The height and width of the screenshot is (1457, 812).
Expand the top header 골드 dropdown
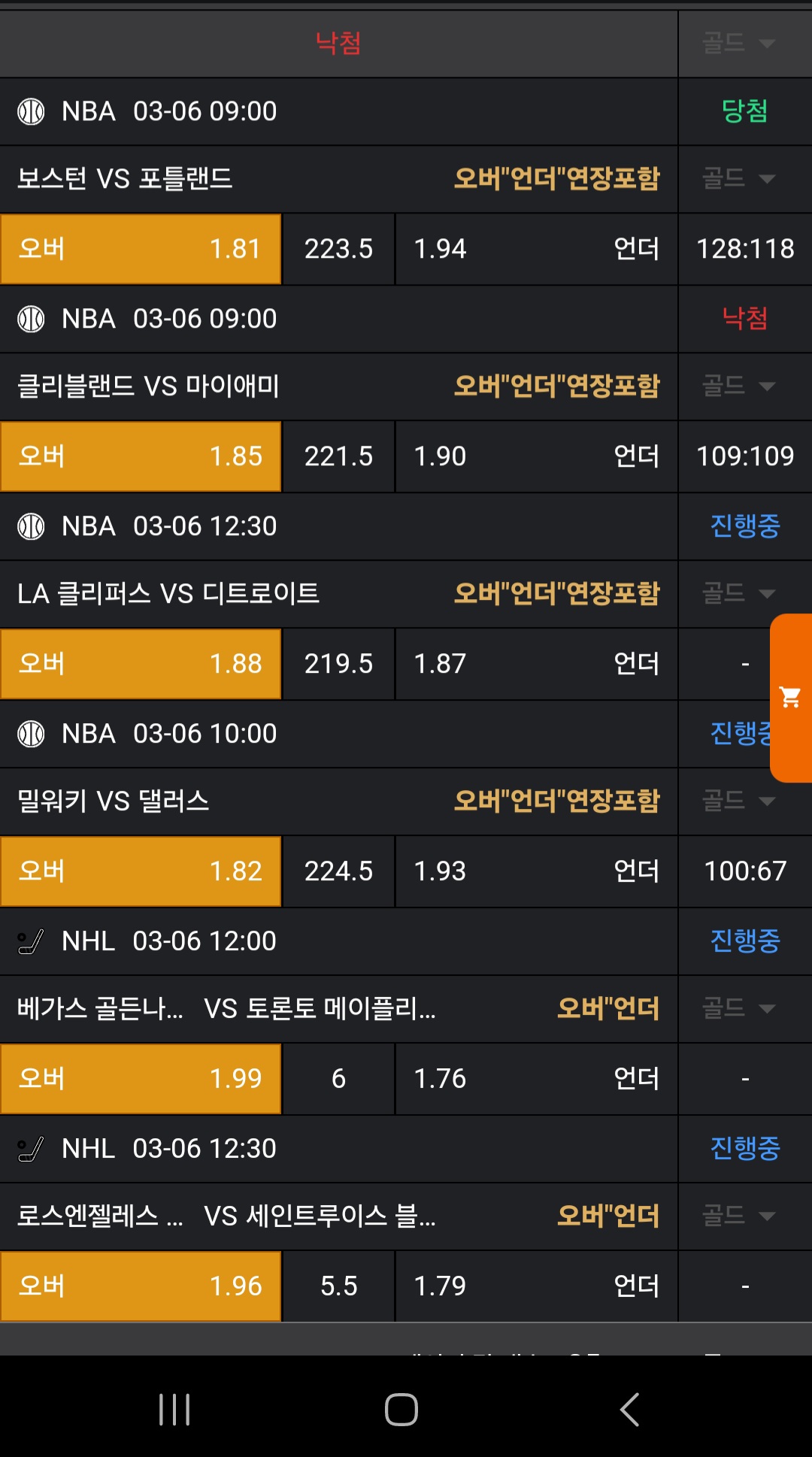click(738, 44)
